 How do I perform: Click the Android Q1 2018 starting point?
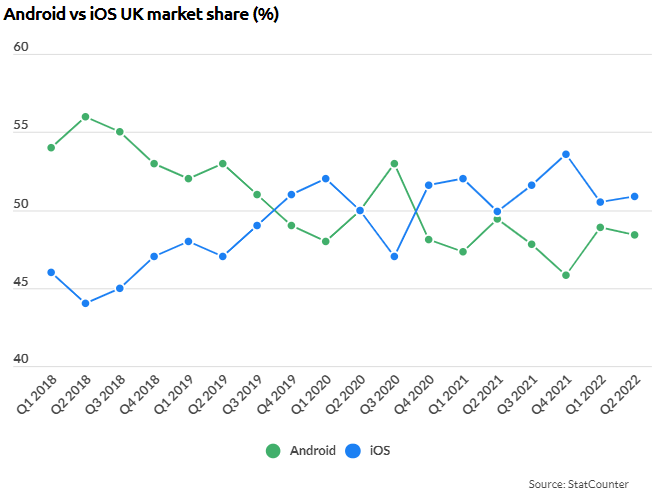[51, 148]
